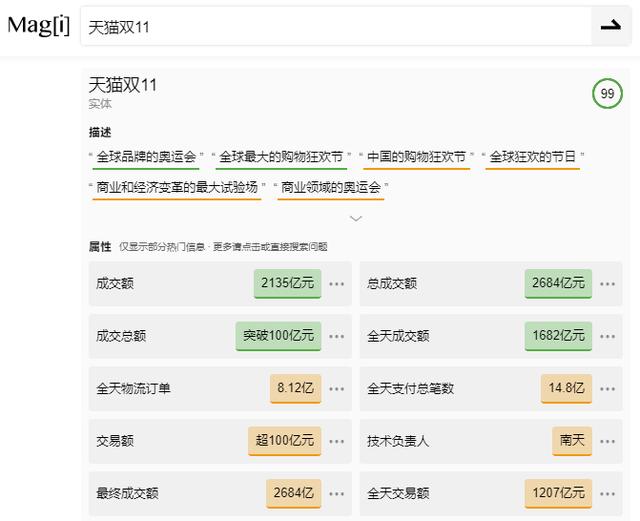Expand the description section with the chevron
Image resolution: width=640 pixels, height=521 pixels.
(x=356, y=219)
